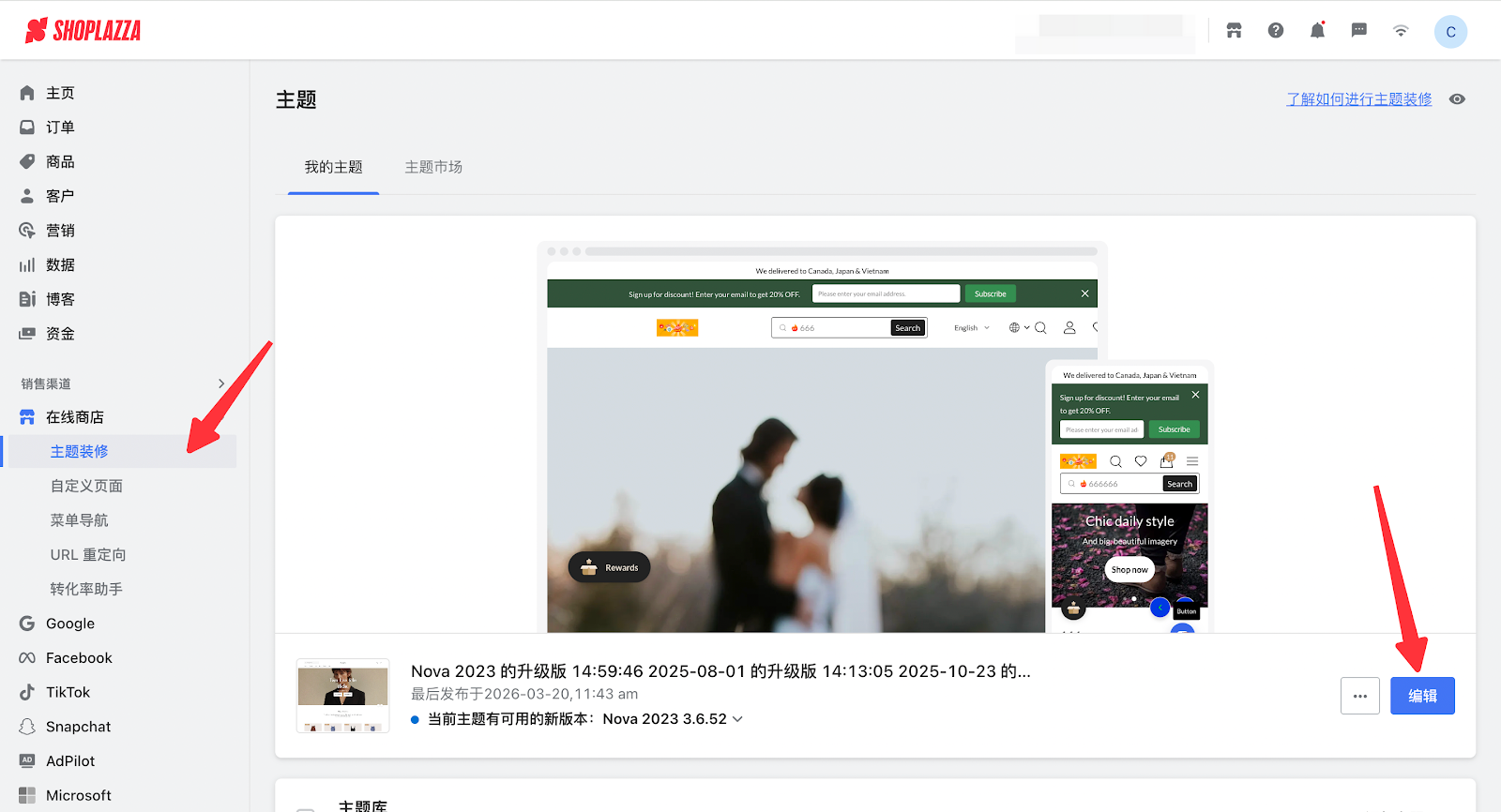Open the notifications bell
Screen dimensions: 1501x812
coord(1317,31)
